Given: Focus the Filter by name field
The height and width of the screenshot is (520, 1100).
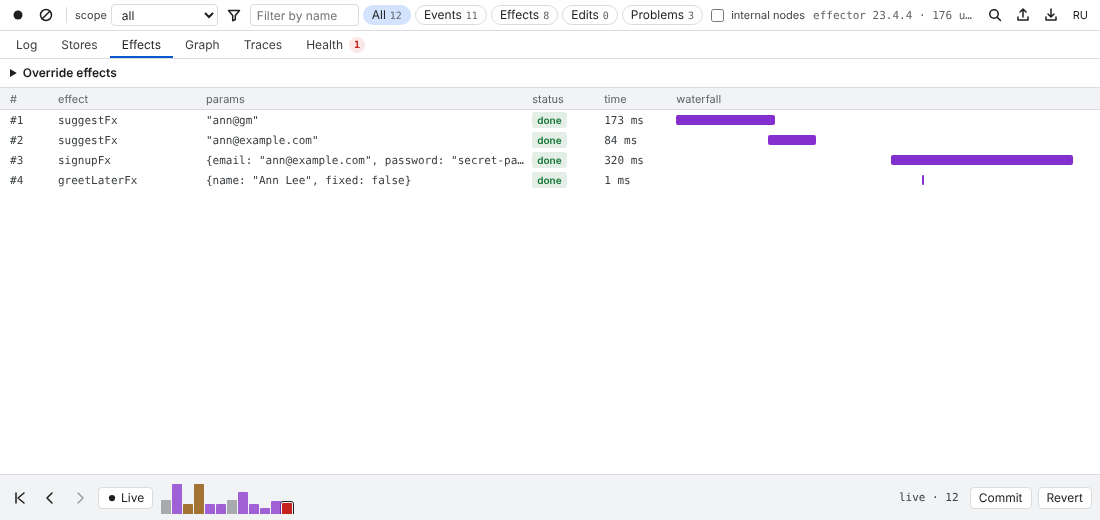Looking at the screenshot, I should tap(304, 15).
